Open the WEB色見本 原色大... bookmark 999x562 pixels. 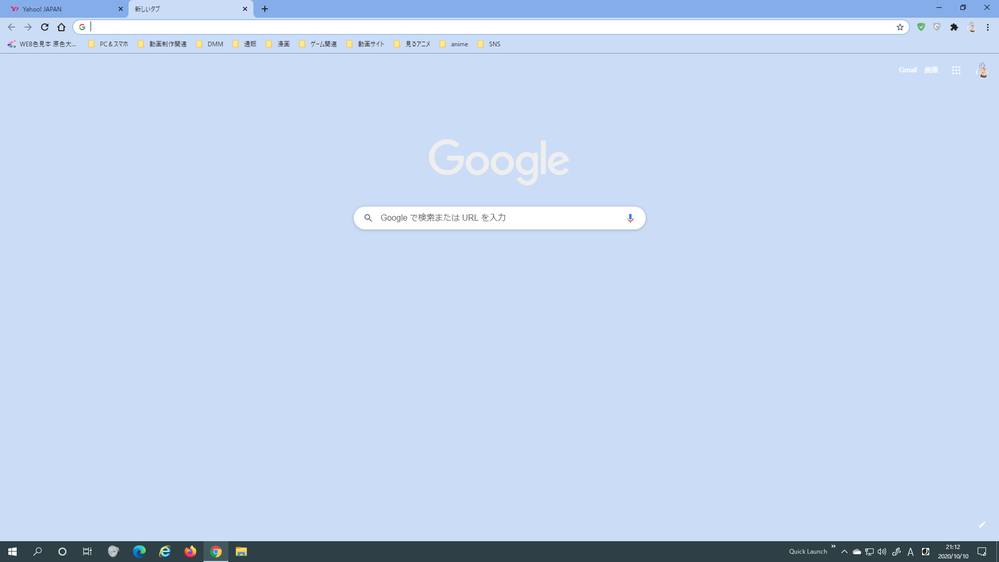41,44
